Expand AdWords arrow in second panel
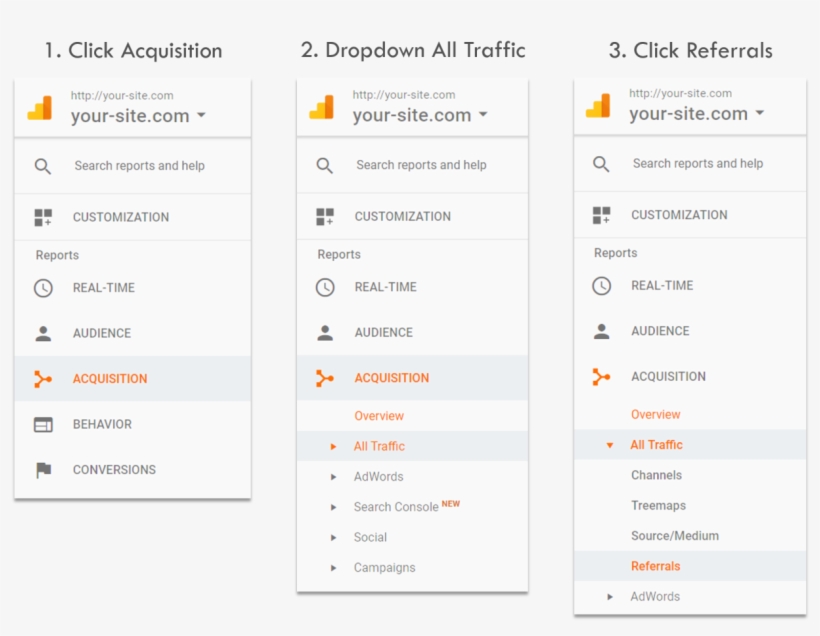The height and width of the screenshot is (636, 820). 333,477
